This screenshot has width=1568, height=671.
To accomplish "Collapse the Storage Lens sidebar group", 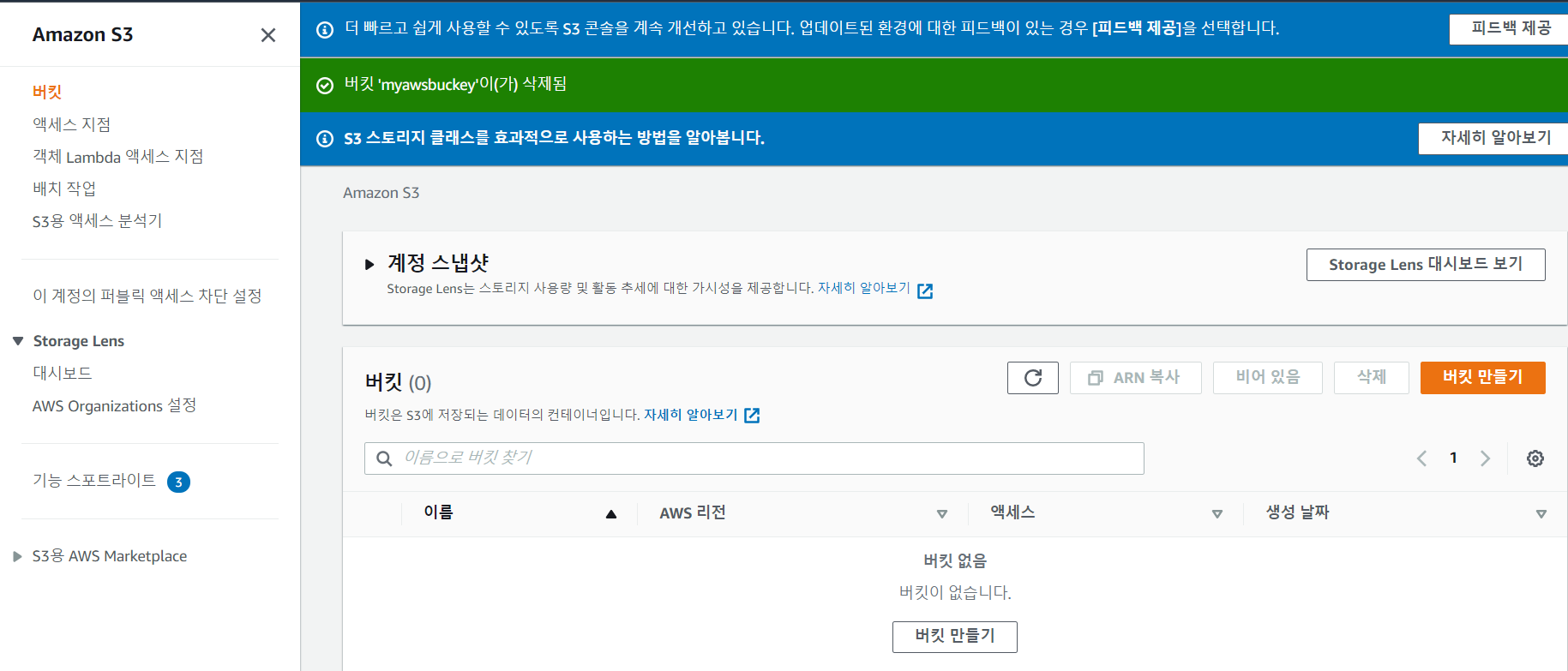I will (18, 341).
